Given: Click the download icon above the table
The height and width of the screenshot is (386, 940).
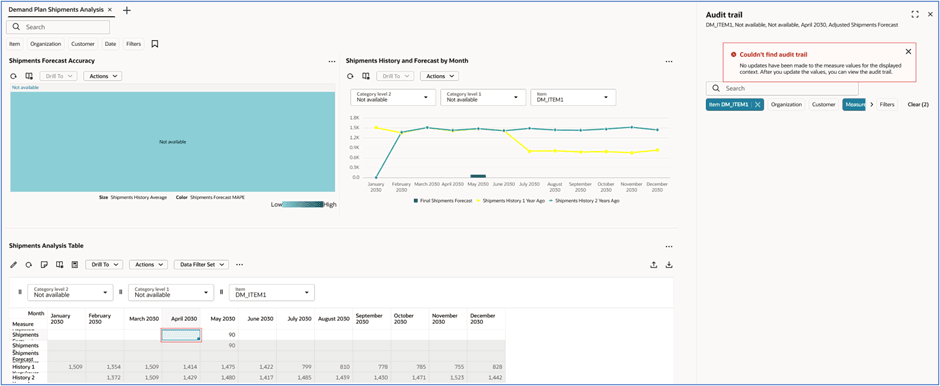Looking at the screenshot, I should 670,264.
